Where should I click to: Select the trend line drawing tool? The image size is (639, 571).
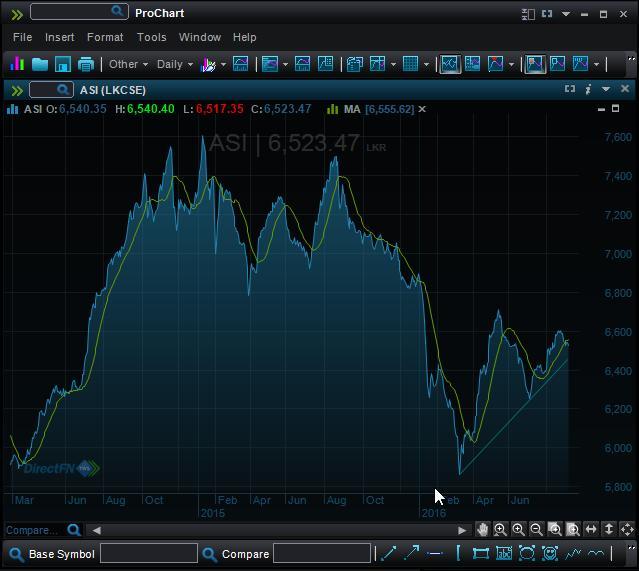point(388,553)
